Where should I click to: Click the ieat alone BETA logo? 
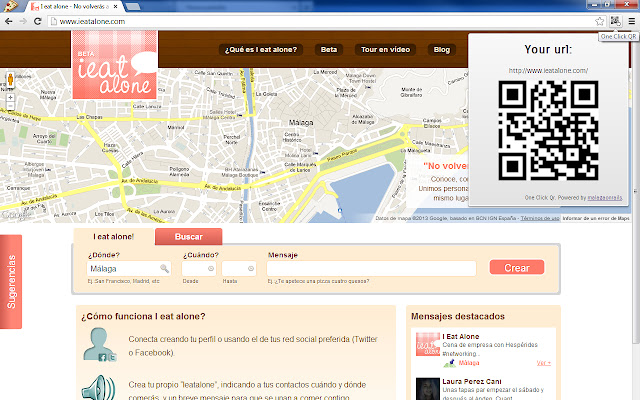pos(115,64)
